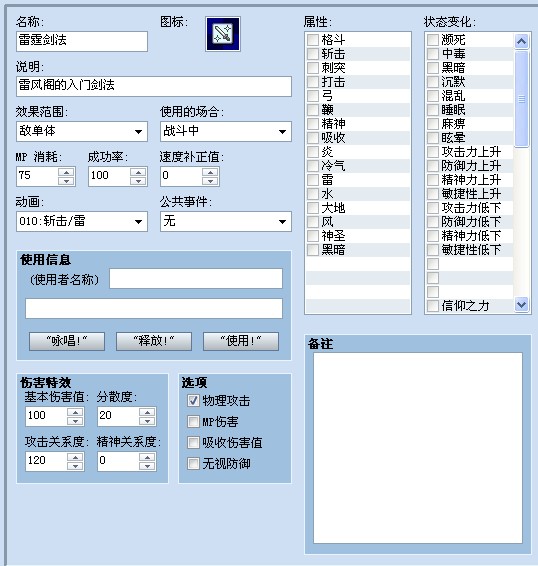Screen dimensions: 538x566
Task: Click the “释放!” button
Action: (x=154, y=341)
